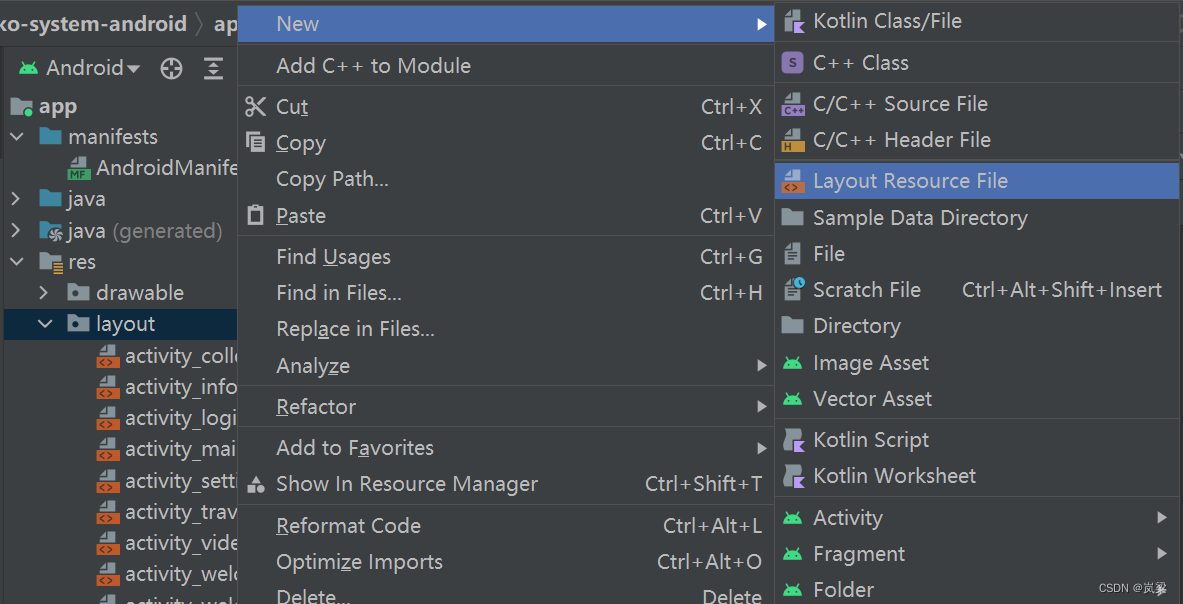
Task: Collapse the layout folder
Action: 44,323
